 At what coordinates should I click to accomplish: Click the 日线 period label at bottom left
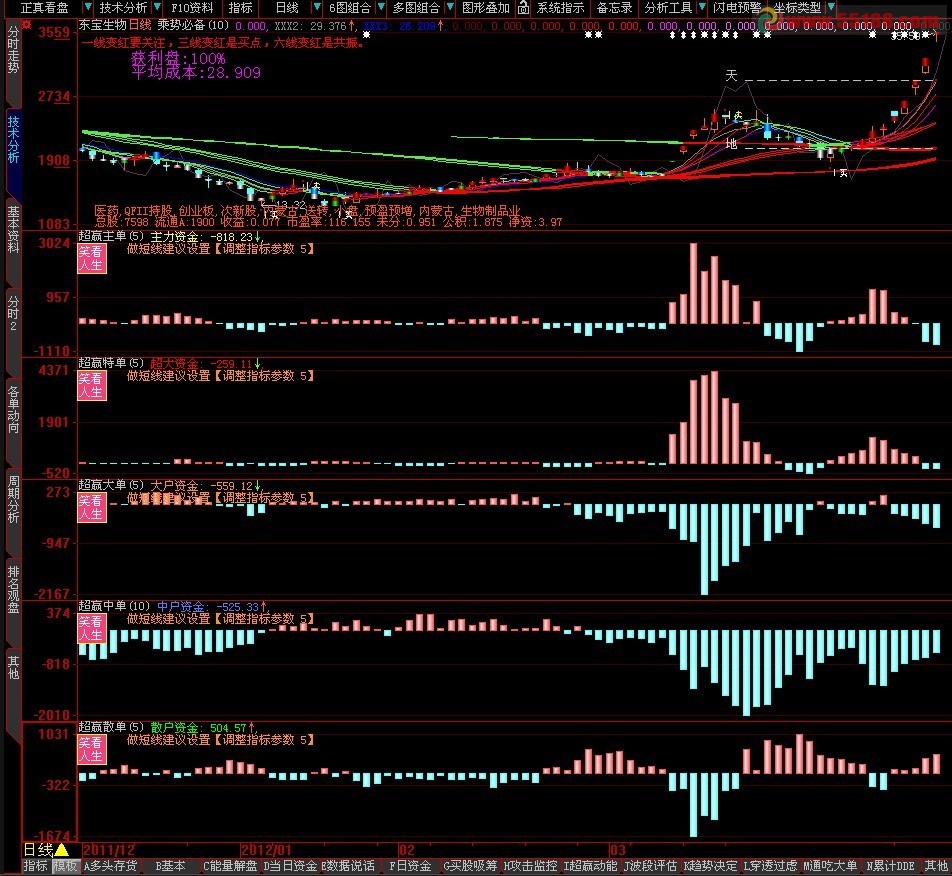(38, 850)
